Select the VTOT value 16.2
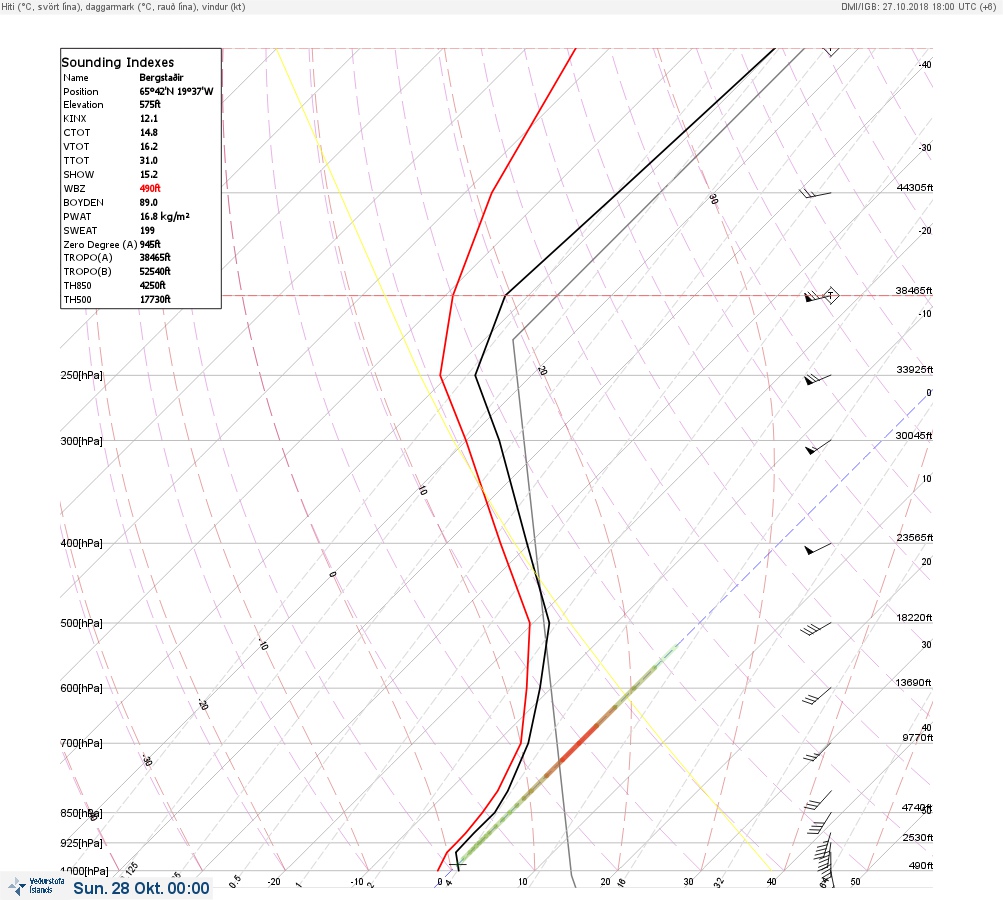 click(148, 146)
